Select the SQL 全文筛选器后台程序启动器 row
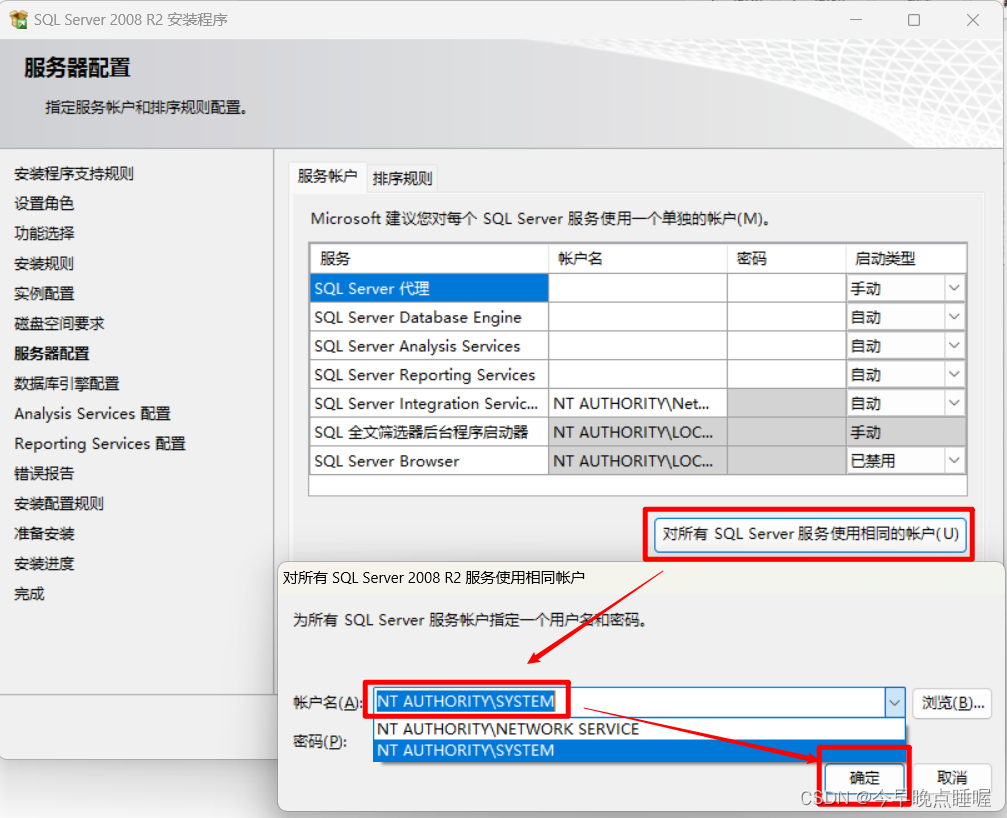1007x818 pixels. (429, 432)
